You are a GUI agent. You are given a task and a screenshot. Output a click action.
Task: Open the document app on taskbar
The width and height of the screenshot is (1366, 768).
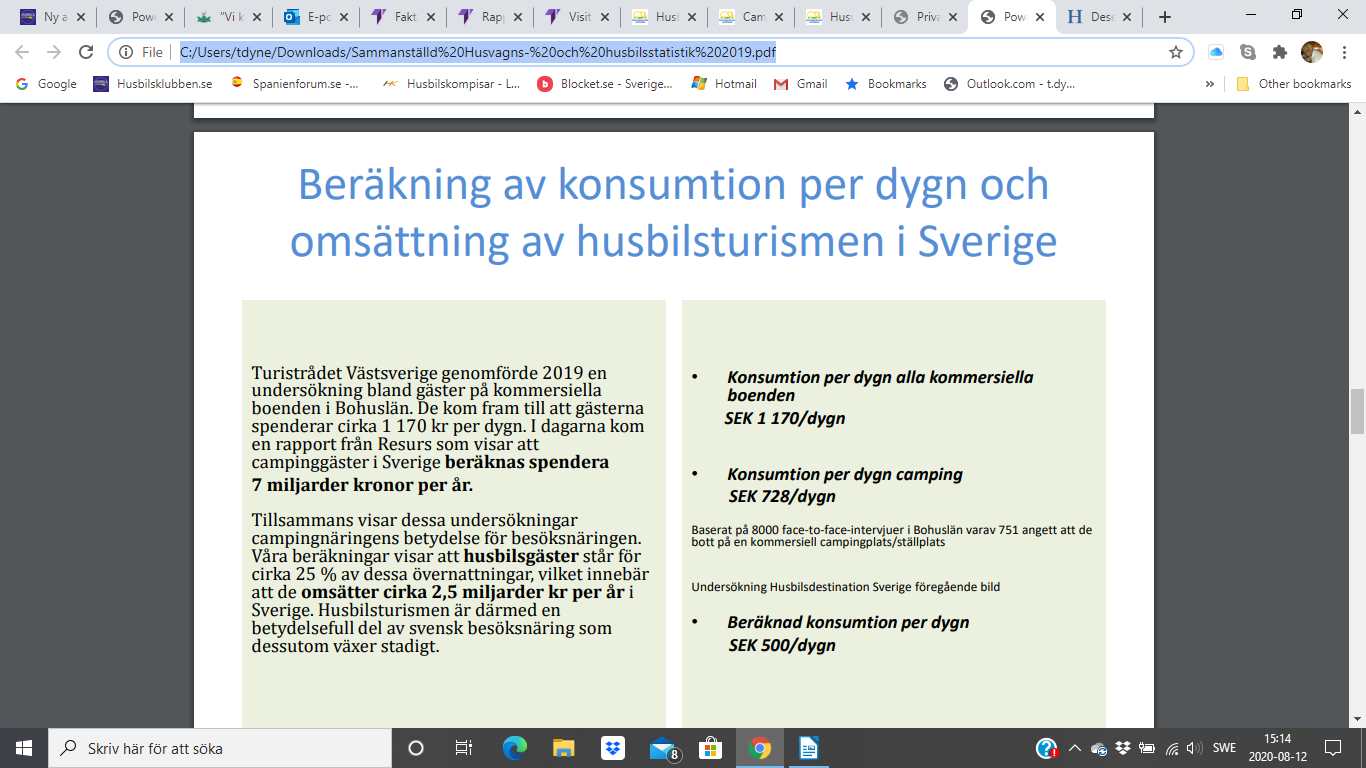click(809, 747)
